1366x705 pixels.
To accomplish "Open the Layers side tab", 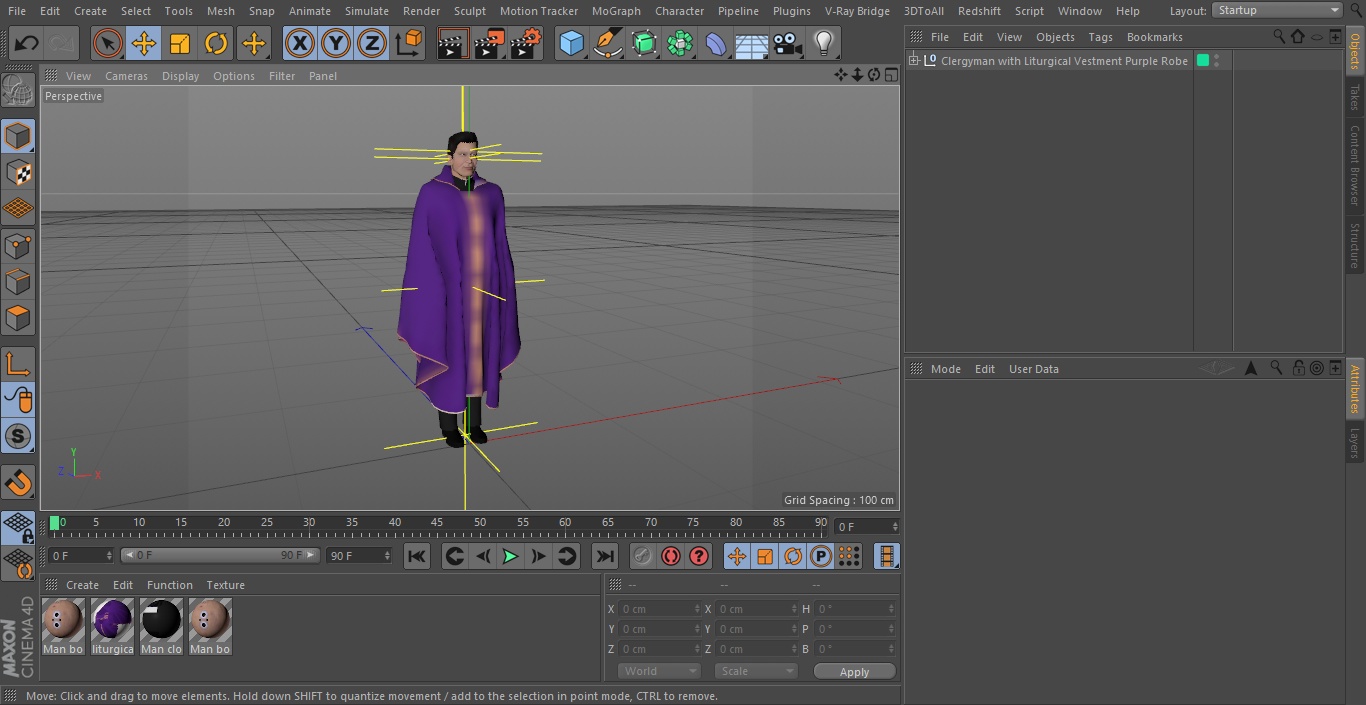I will coord(1355,443).
